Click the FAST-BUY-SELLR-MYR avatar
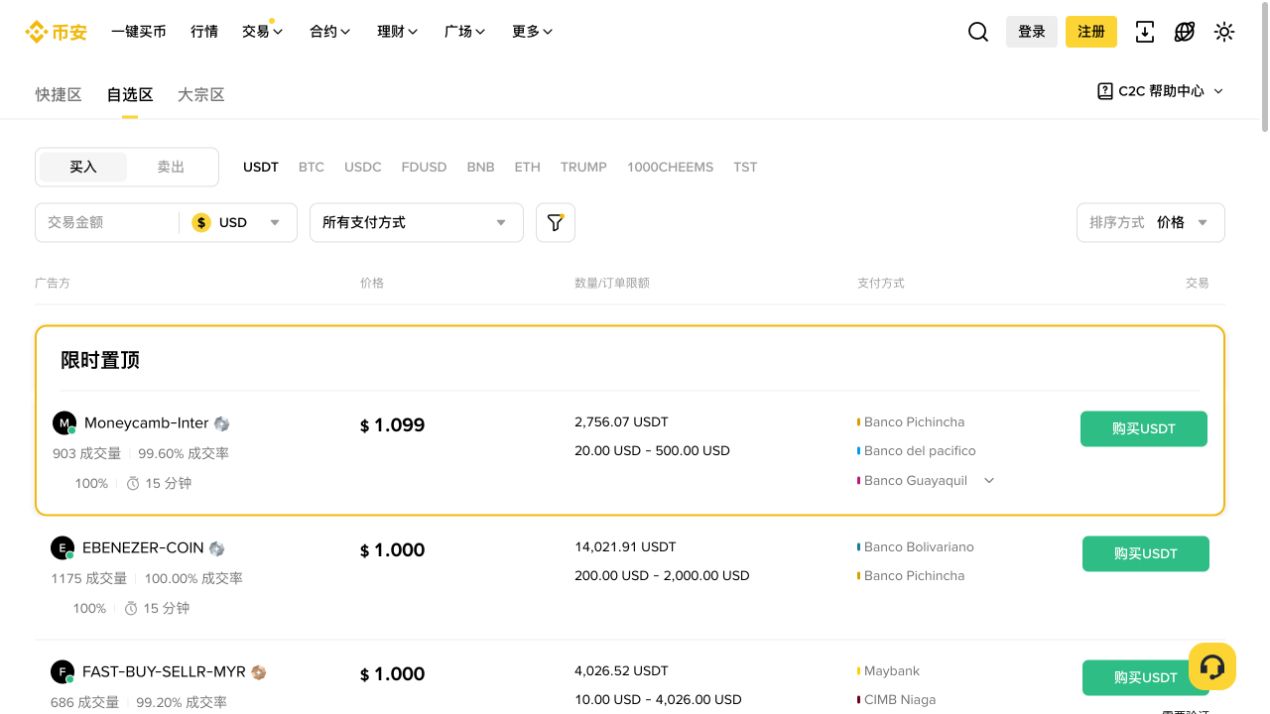This screenshot has height=714, width=1270. pyautogui.click(x=62, y=672)
